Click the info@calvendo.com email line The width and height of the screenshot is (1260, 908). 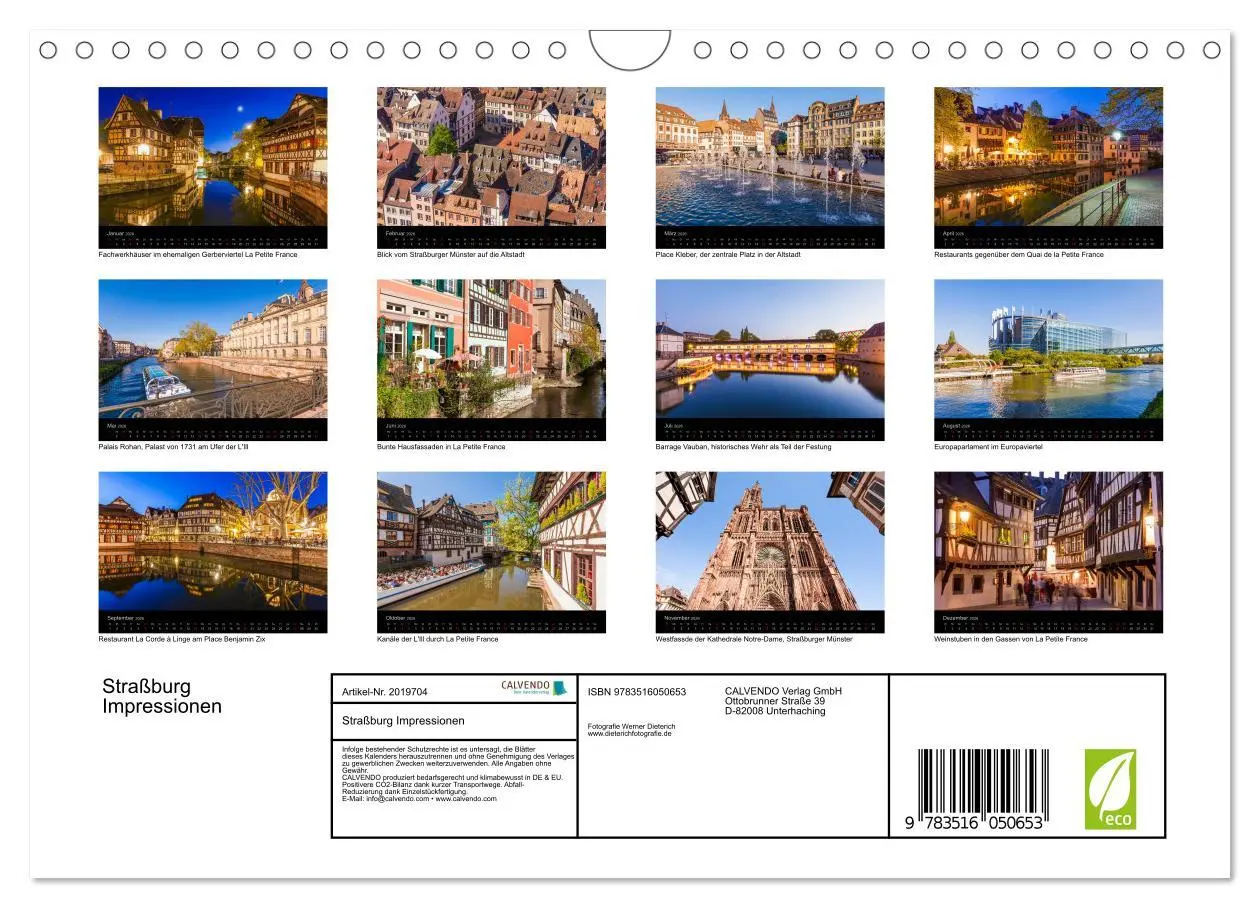pos(419,799)
